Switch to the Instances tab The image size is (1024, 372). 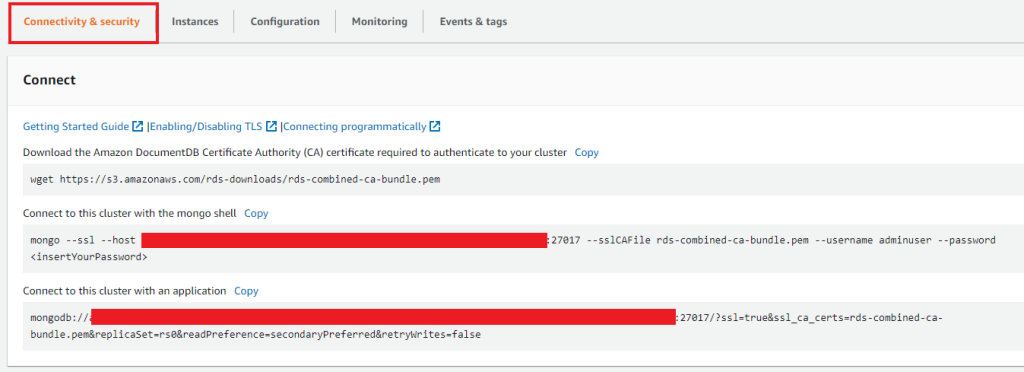(x=195, y=22)
